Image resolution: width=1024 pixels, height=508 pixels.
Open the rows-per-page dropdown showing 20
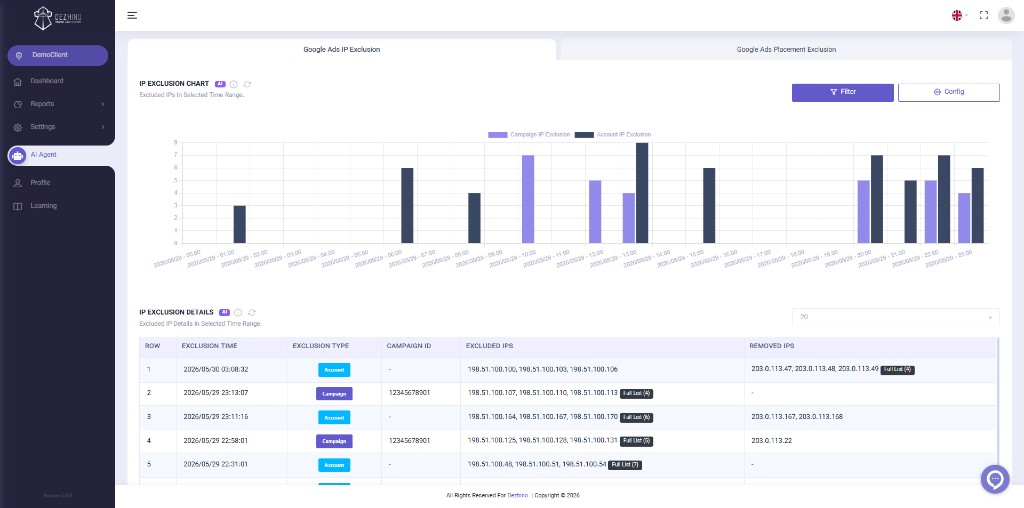(895, 317)
